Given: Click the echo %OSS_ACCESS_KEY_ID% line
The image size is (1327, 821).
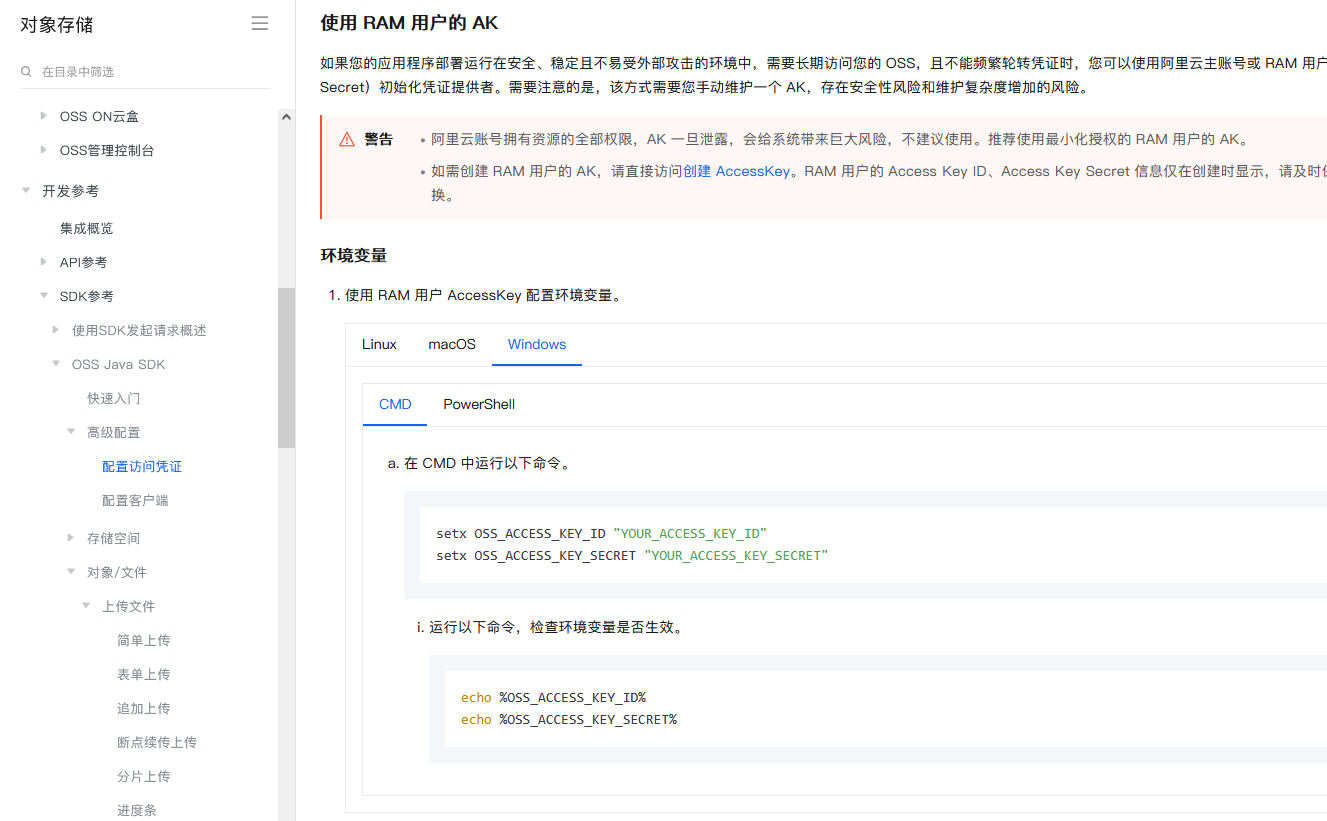Looking at the screenshot, I should [x=553, y=697].
